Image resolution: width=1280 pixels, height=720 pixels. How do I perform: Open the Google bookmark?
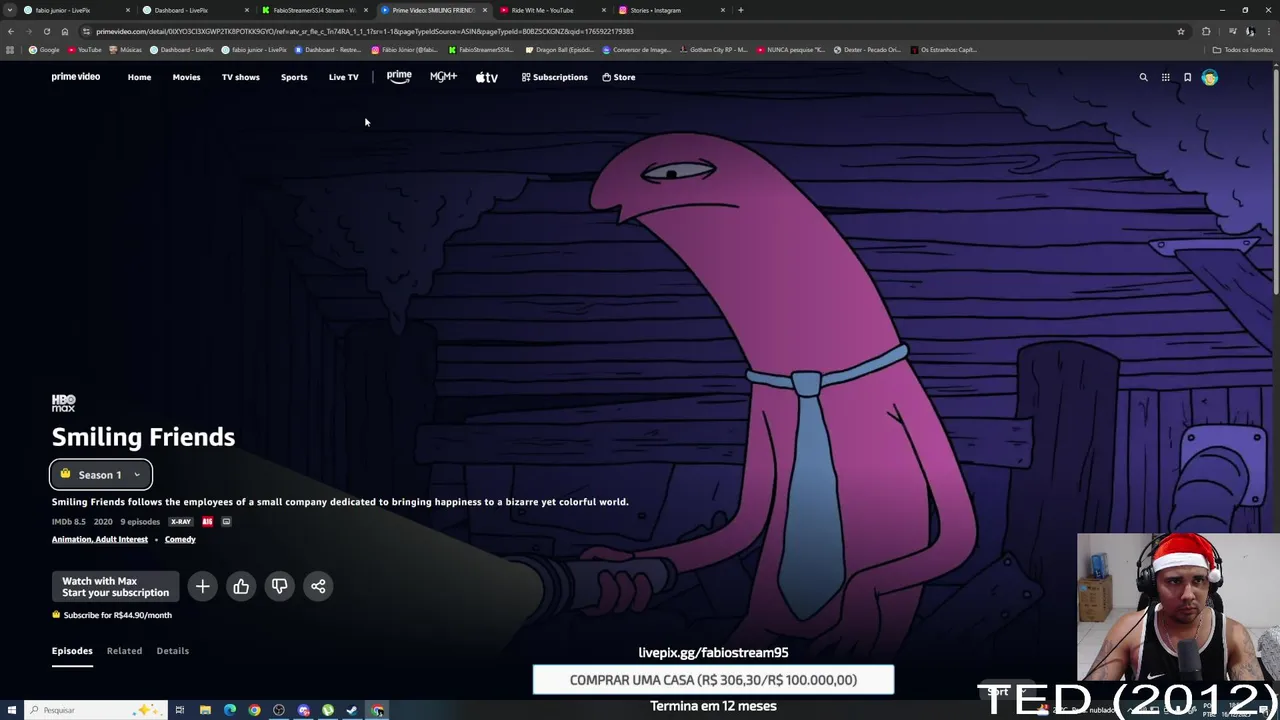[x=44, y=50]
